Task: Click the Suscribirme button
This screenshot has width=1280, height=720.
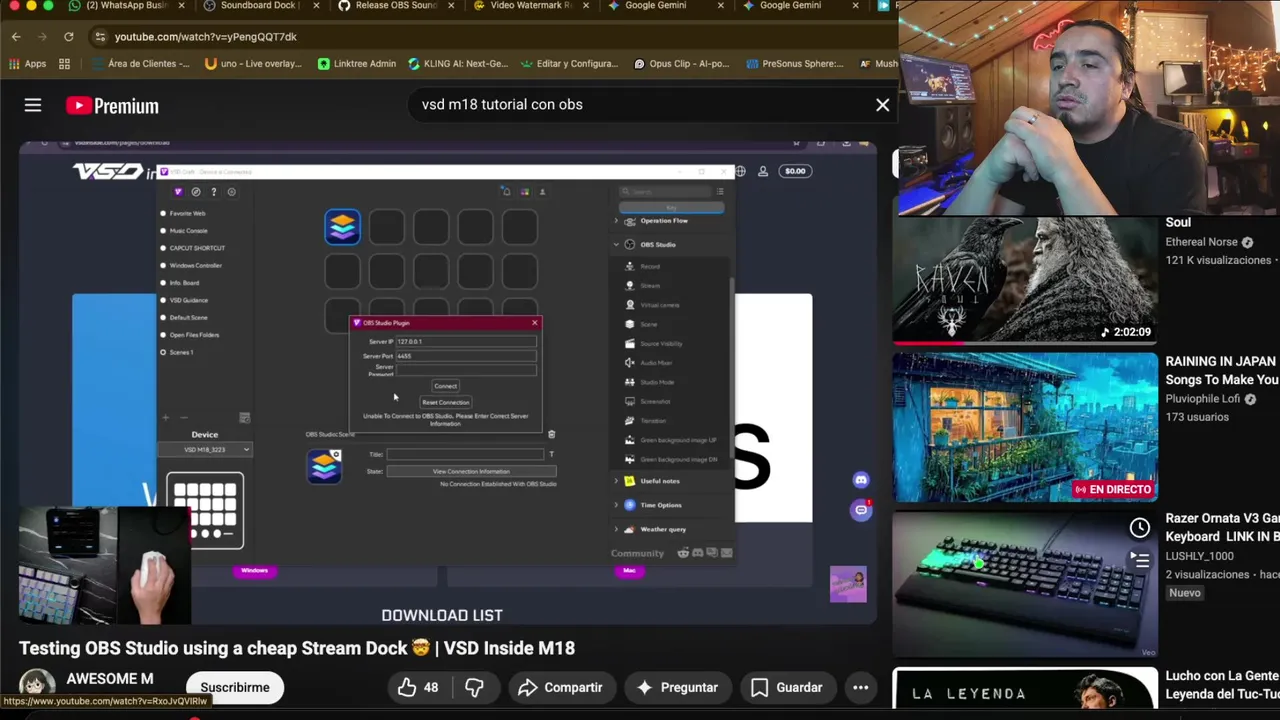Action: [235, 687]
